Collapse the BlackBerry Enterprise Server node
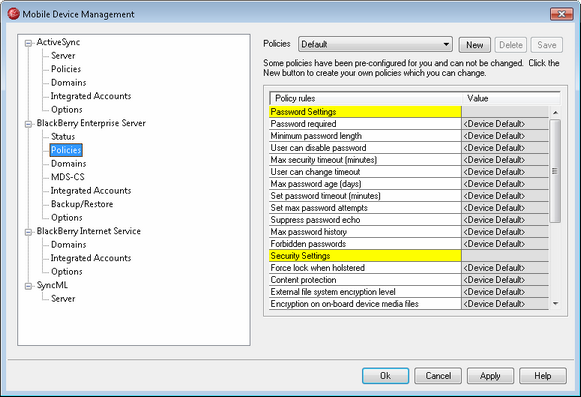The width and height of the screenshot is (581, 397). 28,124
